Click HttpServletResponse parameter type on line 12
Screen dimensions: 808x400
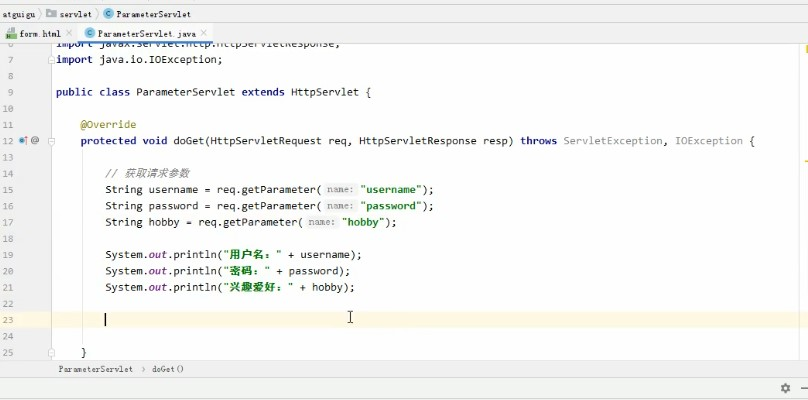click(418, 141)
